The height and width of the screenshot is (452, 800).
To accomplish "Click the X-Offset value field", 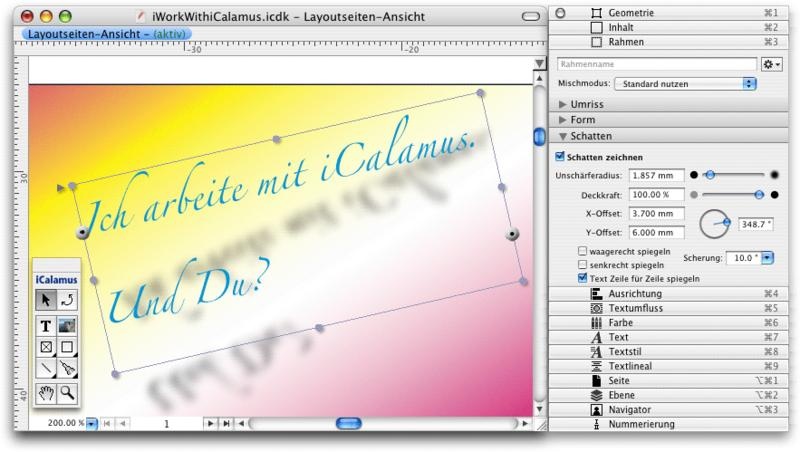I will 656,213.
